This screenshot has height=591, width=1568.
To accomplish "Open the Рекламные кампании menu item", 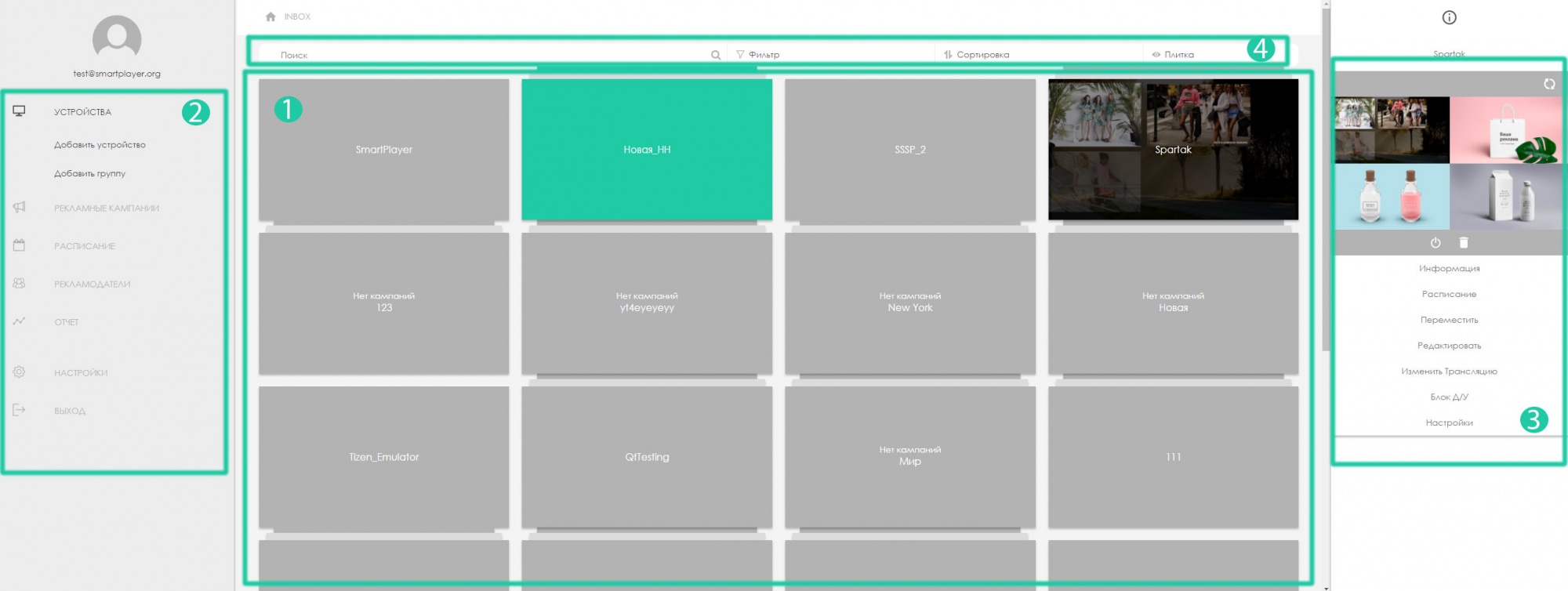I will (106, 208).
